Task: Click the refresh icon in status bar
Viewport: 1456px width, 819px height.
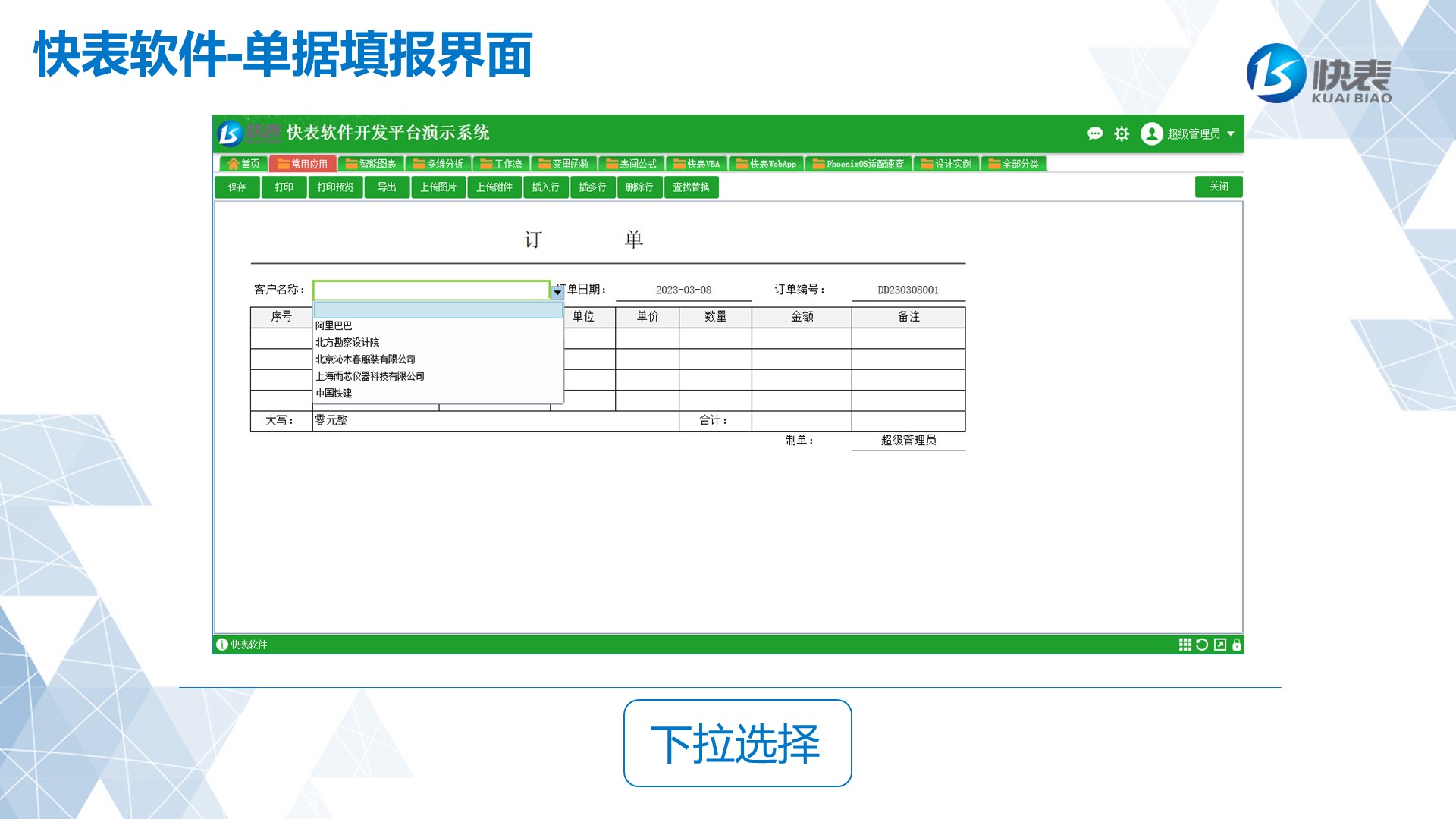Action: coord(1202,645)
